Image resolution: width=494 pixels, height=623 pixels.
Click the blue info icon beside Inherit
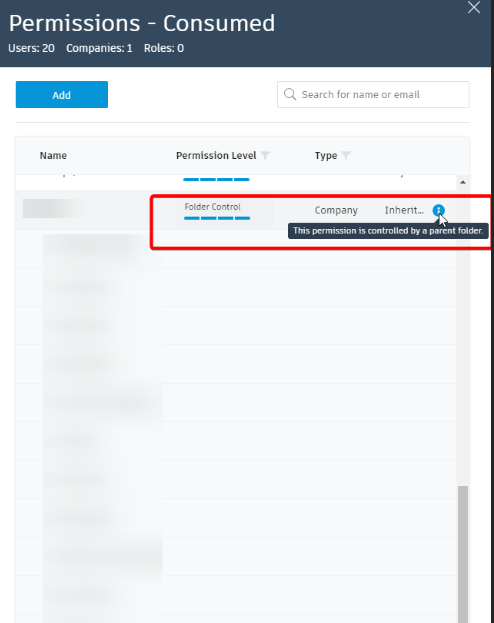coord(438,210)
